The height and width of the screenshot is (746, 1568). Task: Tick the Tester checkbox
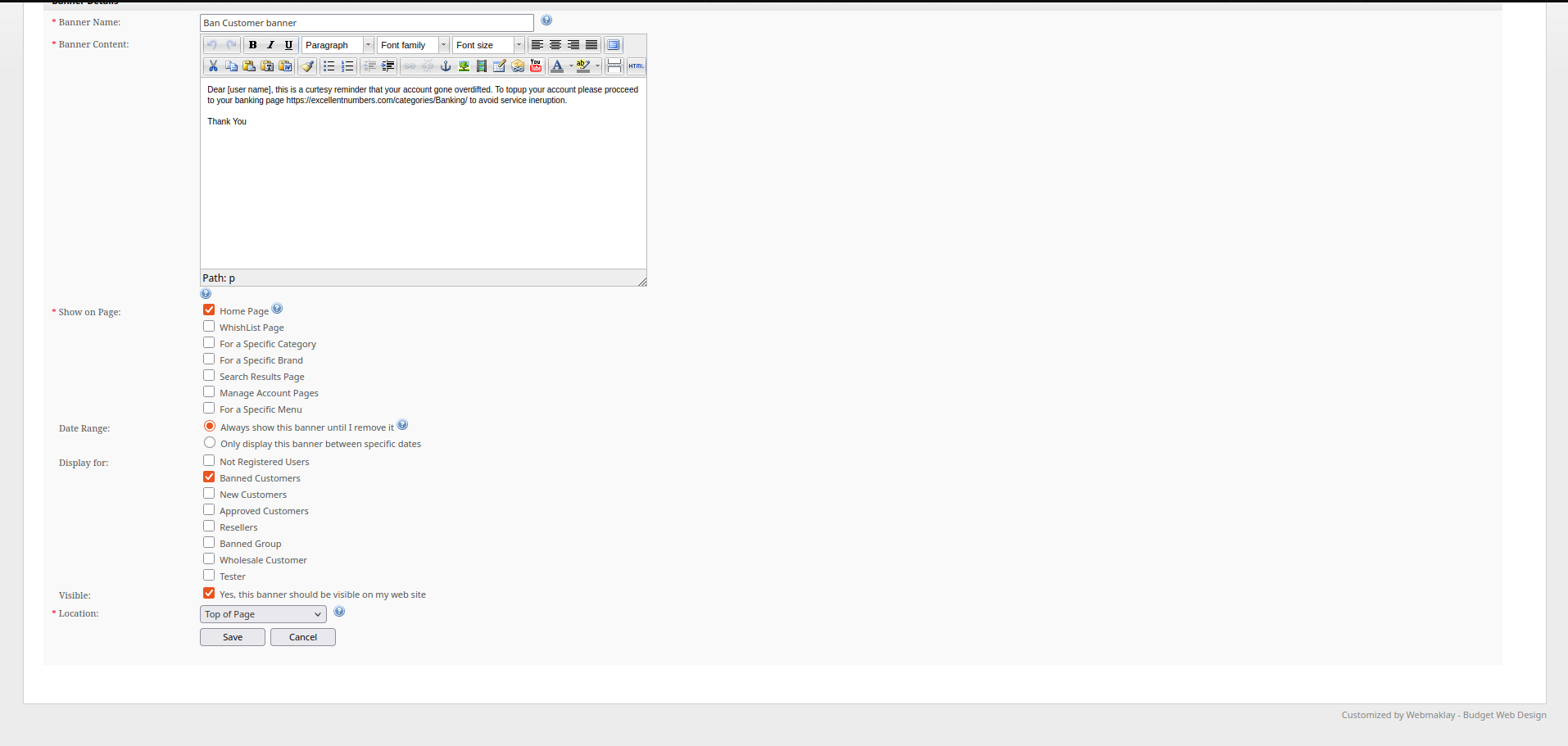coord(209,575)
